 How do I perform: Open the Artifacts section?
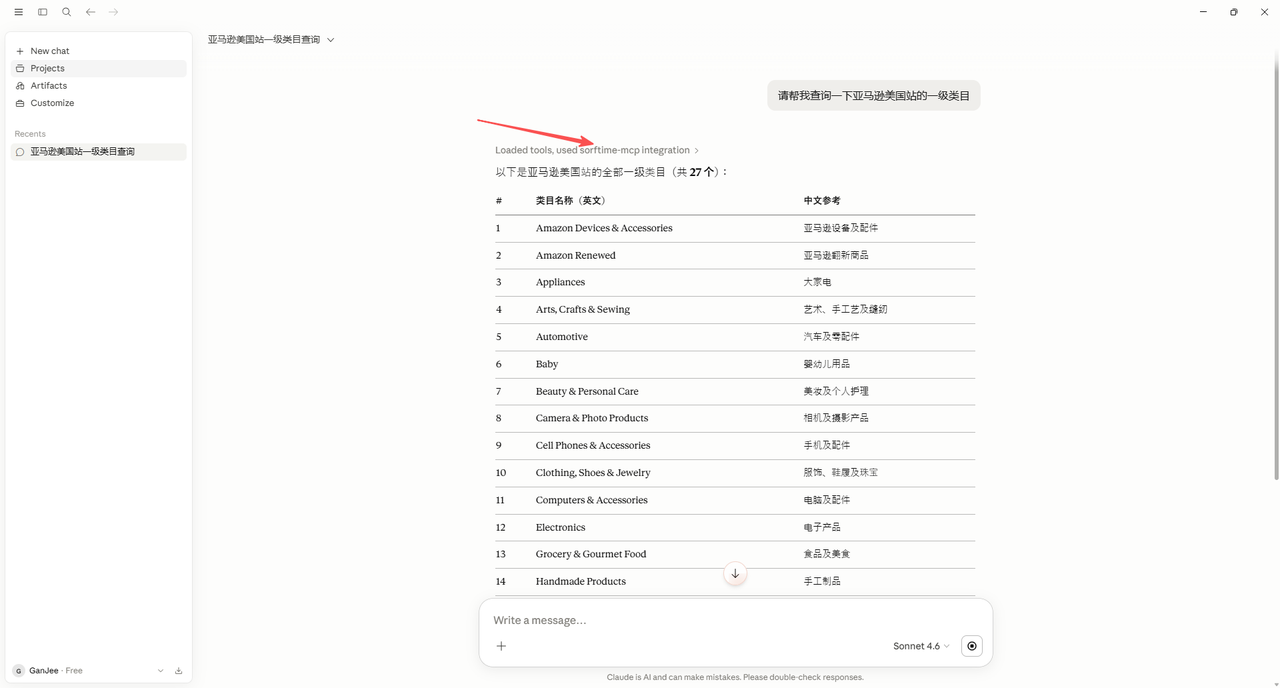point(98,86)
